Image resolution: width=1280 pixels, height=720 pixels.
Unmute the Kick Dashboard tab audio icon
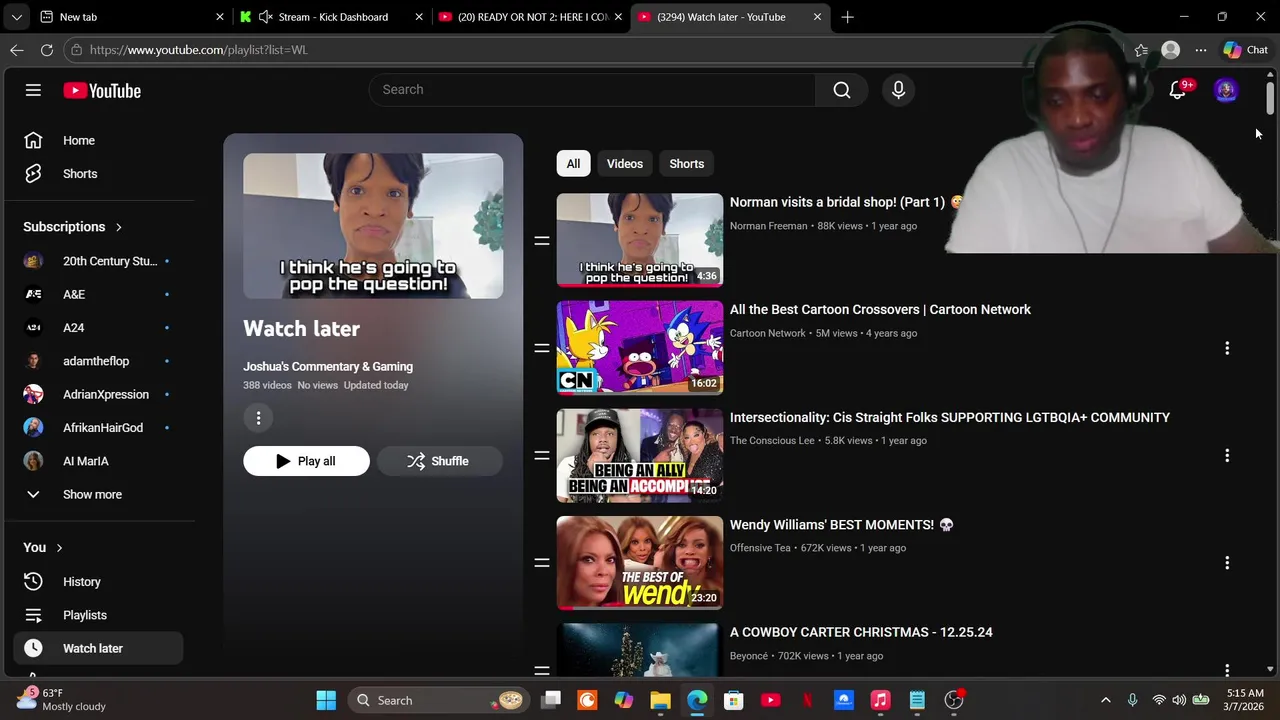click(x=265, y=17)
